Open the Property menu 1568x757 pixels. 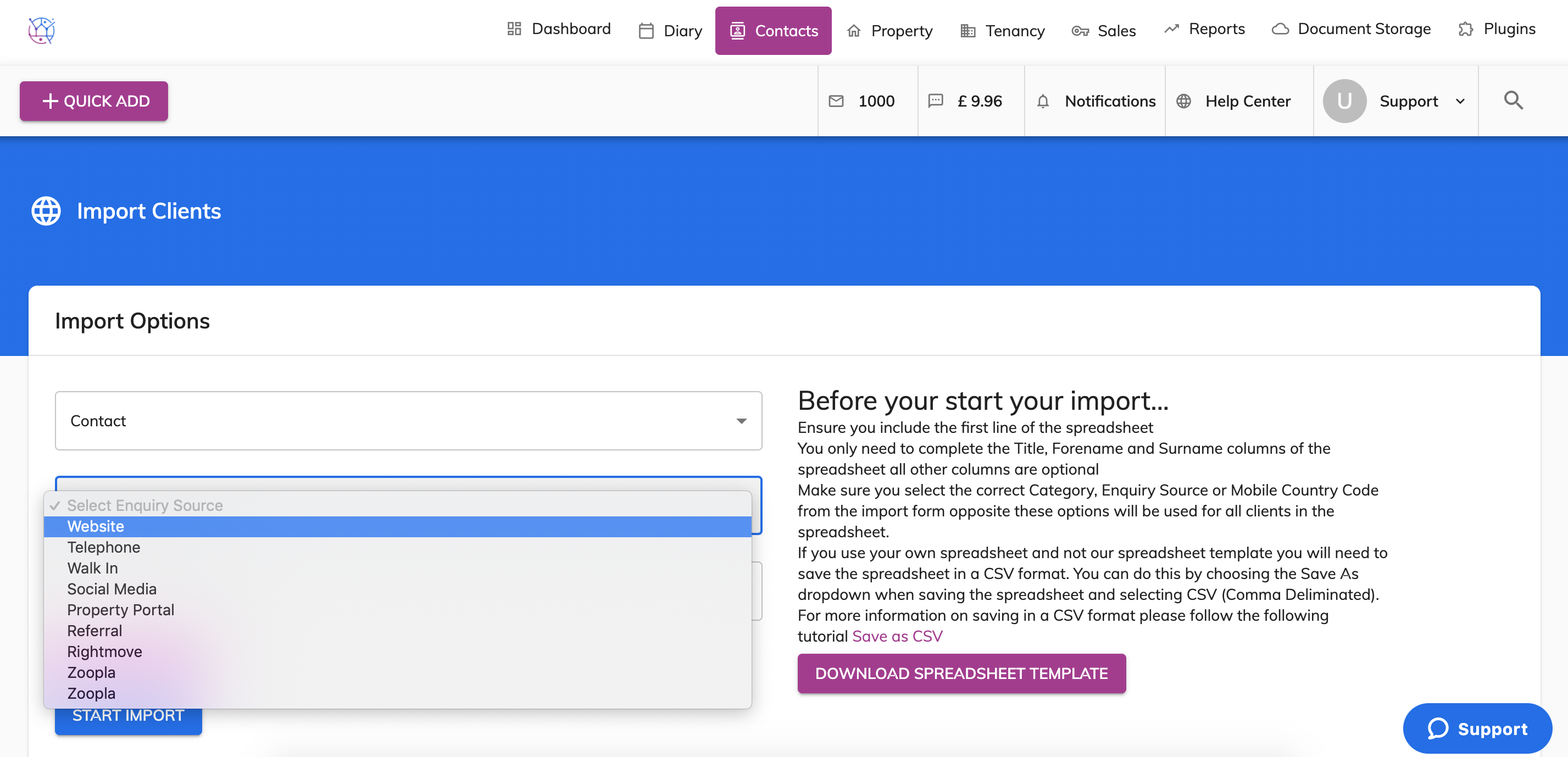pyautogui.click(x=889, y=31)
